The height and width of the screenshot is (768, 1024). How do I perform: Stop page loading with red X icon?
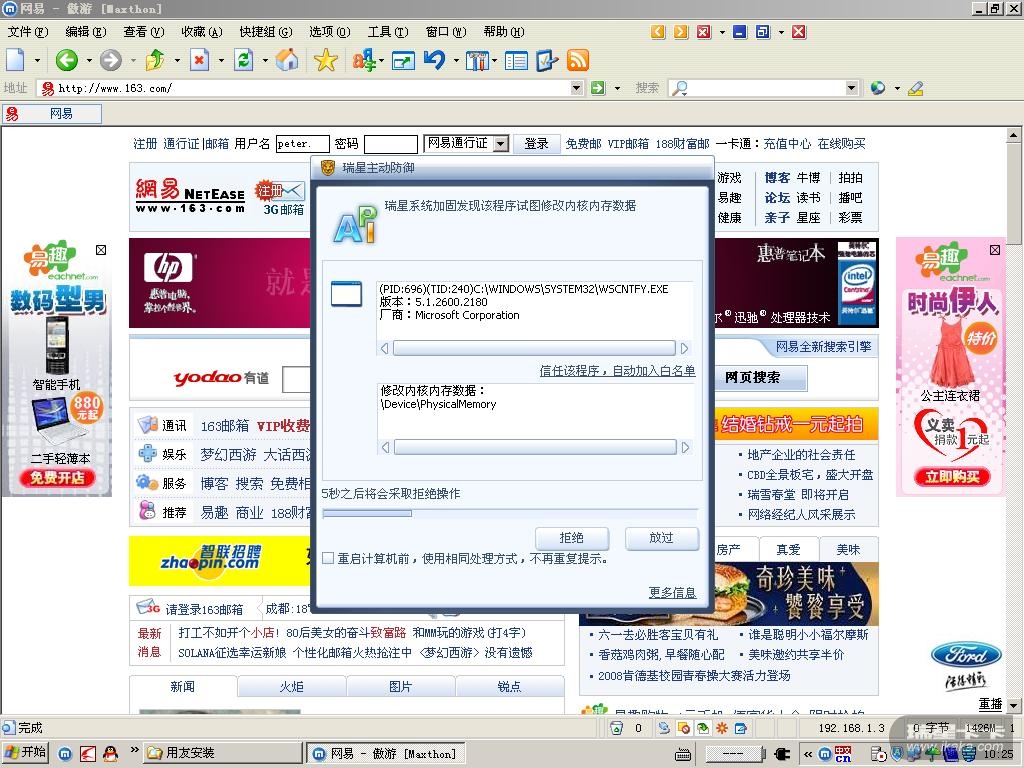click(200, 60)
